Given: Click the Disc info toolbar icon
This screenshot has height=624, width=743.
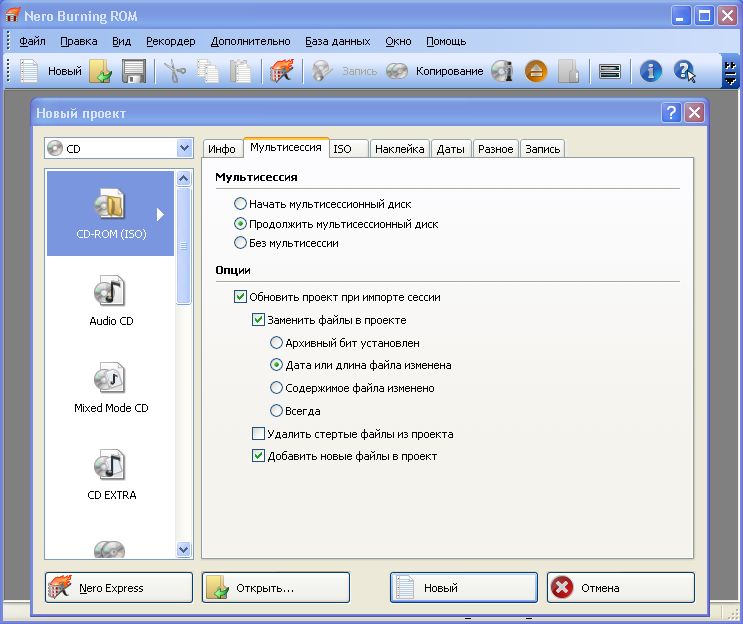Looking at the screenshot, I should (502, 72).
